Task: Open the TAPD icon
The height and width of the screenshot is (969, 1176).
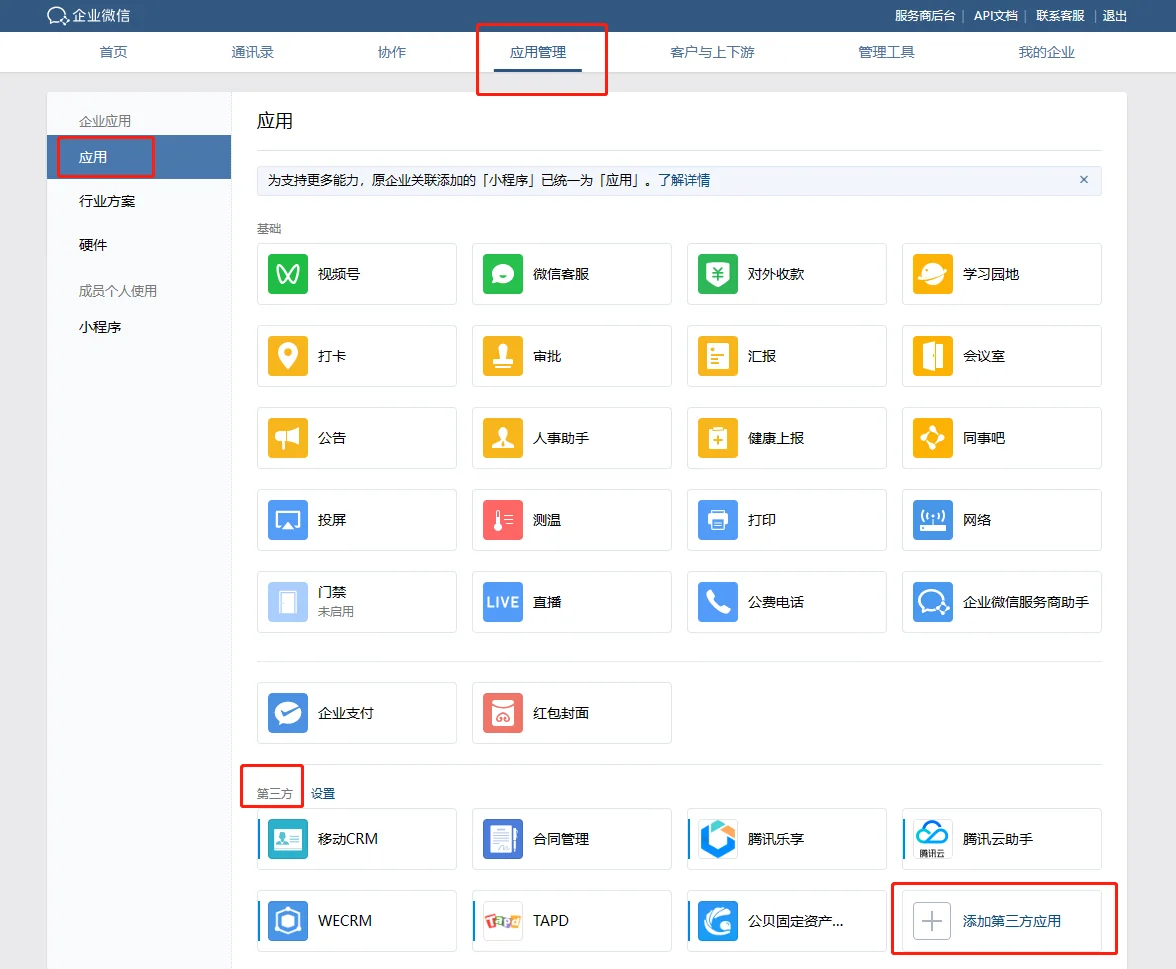Action: pyautogui.click(x=502, y=920)
